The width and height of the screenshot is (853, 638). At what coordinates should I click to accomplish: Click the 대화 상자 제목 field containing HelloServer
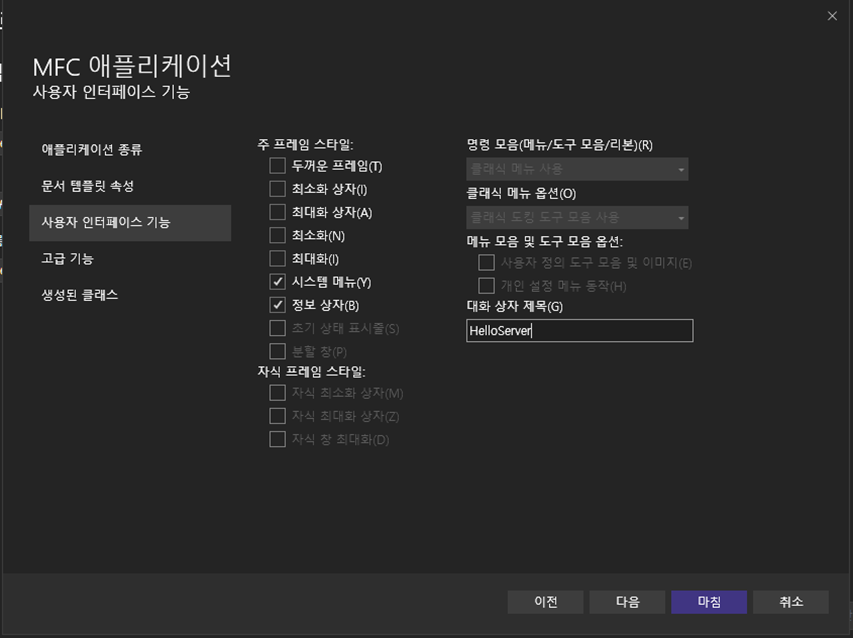[580, 331]
